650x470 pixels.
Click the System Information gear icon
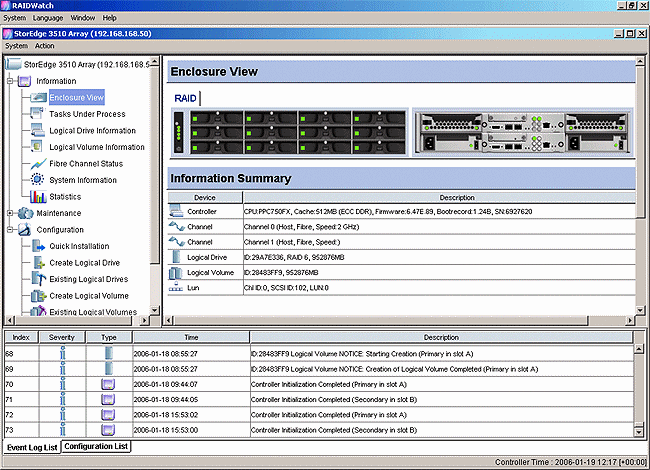tap(37, 179)
